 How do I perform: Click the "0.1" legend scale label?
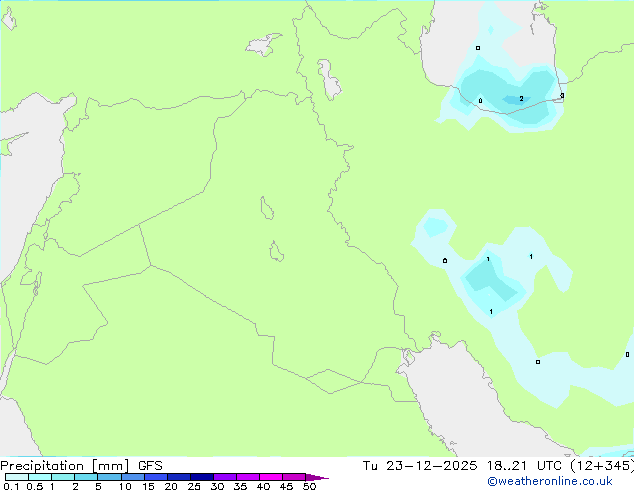[11, 486]
